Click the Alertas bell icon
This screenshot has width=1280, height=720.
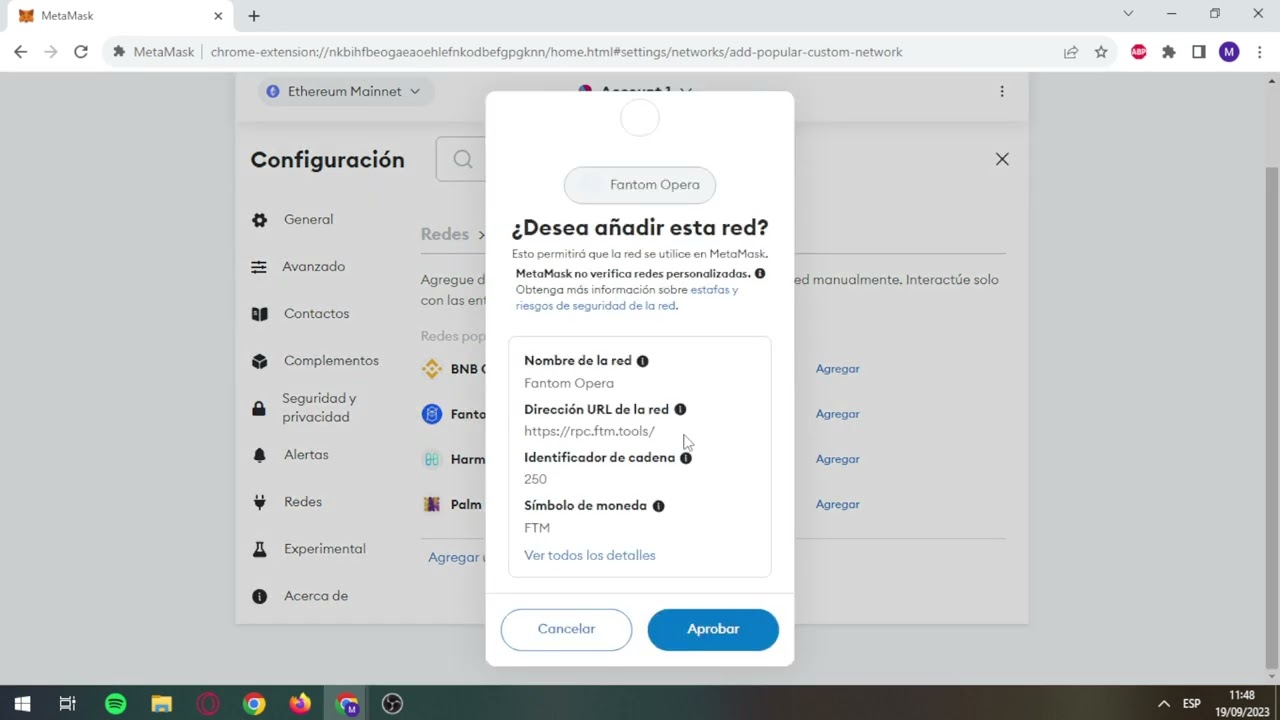(259, 455)
